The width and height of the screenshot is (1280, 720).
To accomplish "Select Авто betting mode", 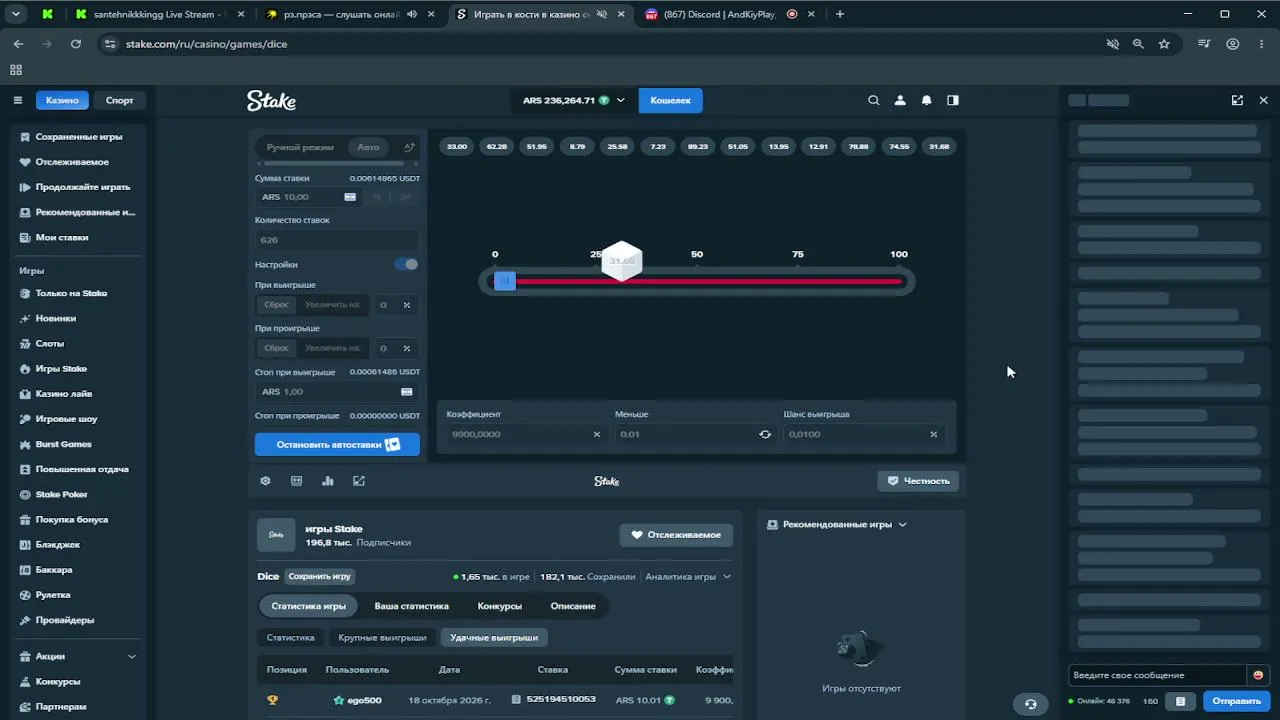I will point(369,147).
